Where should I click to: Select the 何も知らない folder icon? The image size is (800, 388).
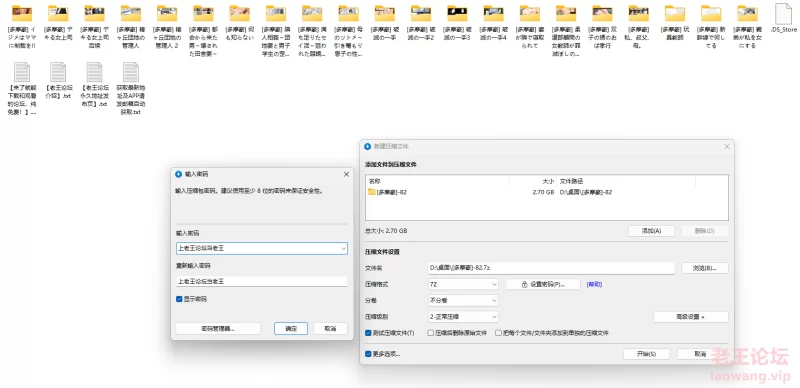pyautogui.click(x=239, y=13)
